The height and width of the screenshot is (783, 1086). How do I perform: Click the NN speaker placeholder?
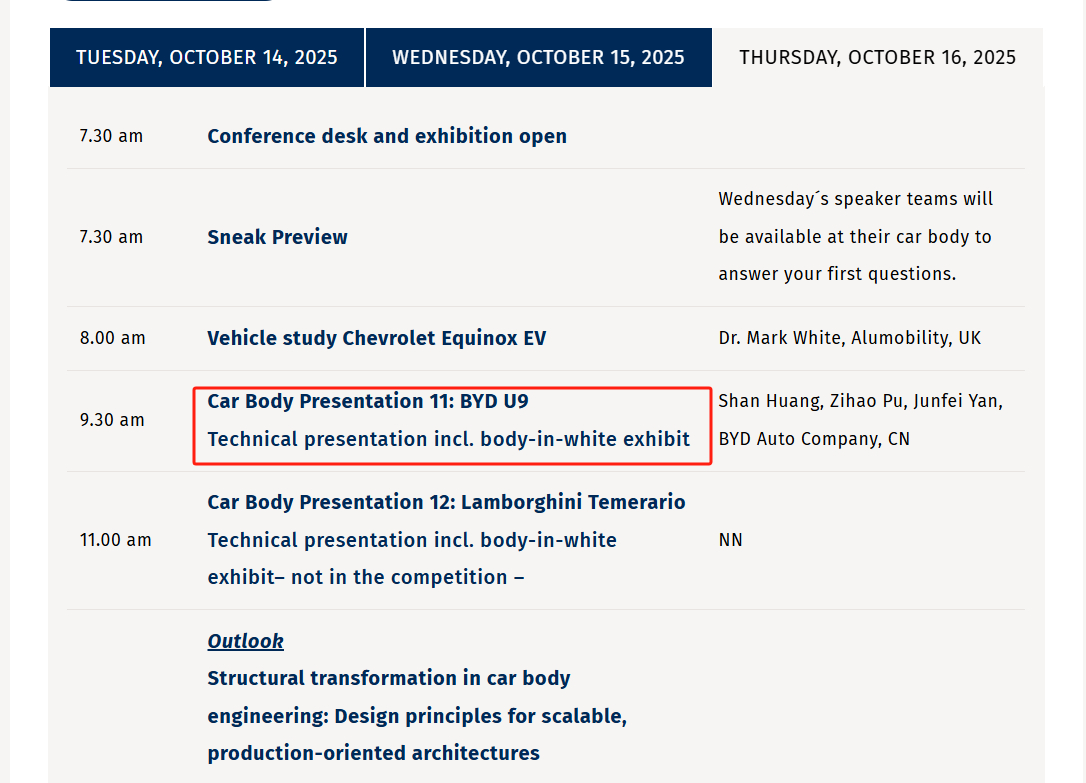730,540
